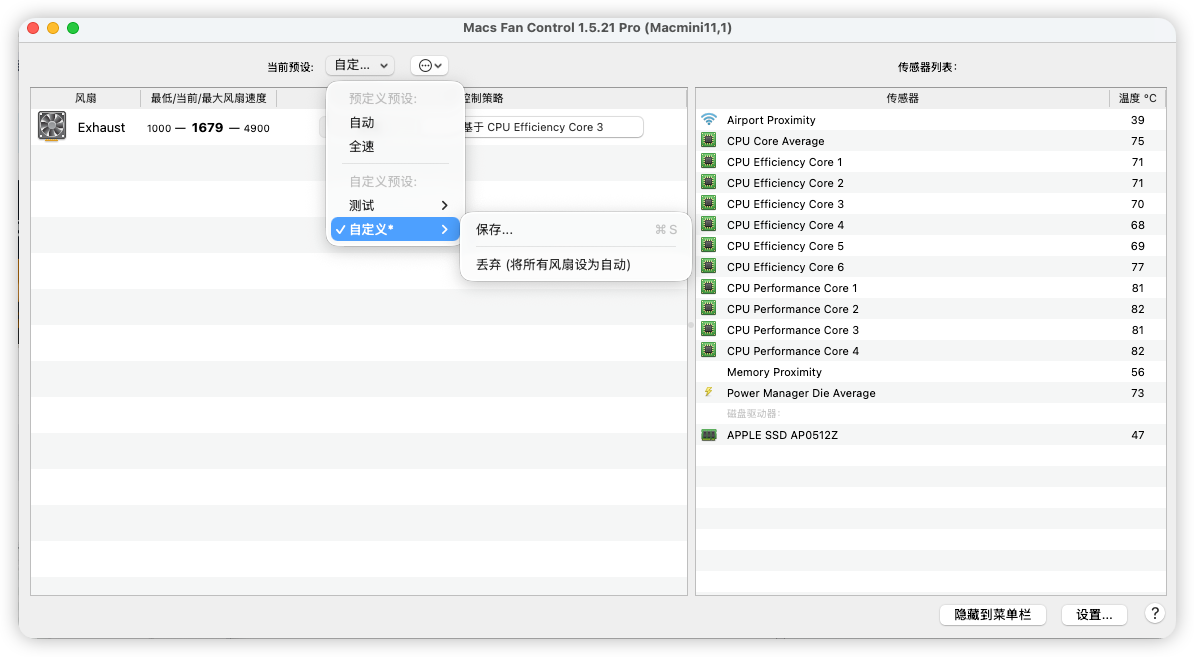This screenshot has height=657, width=1194.
Task: Select 丢弃 (将所有风扇设为自动) option
Action: [553, 265]
